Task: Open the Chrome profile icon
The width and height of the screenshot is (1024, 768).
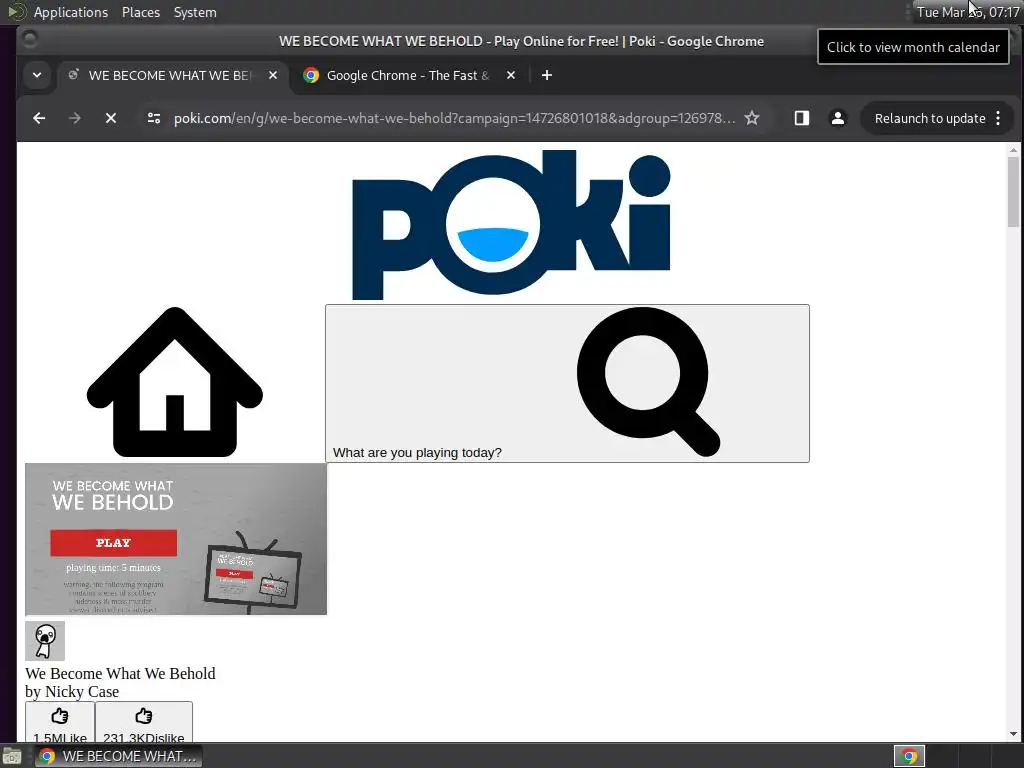Action: coord(838,118)
